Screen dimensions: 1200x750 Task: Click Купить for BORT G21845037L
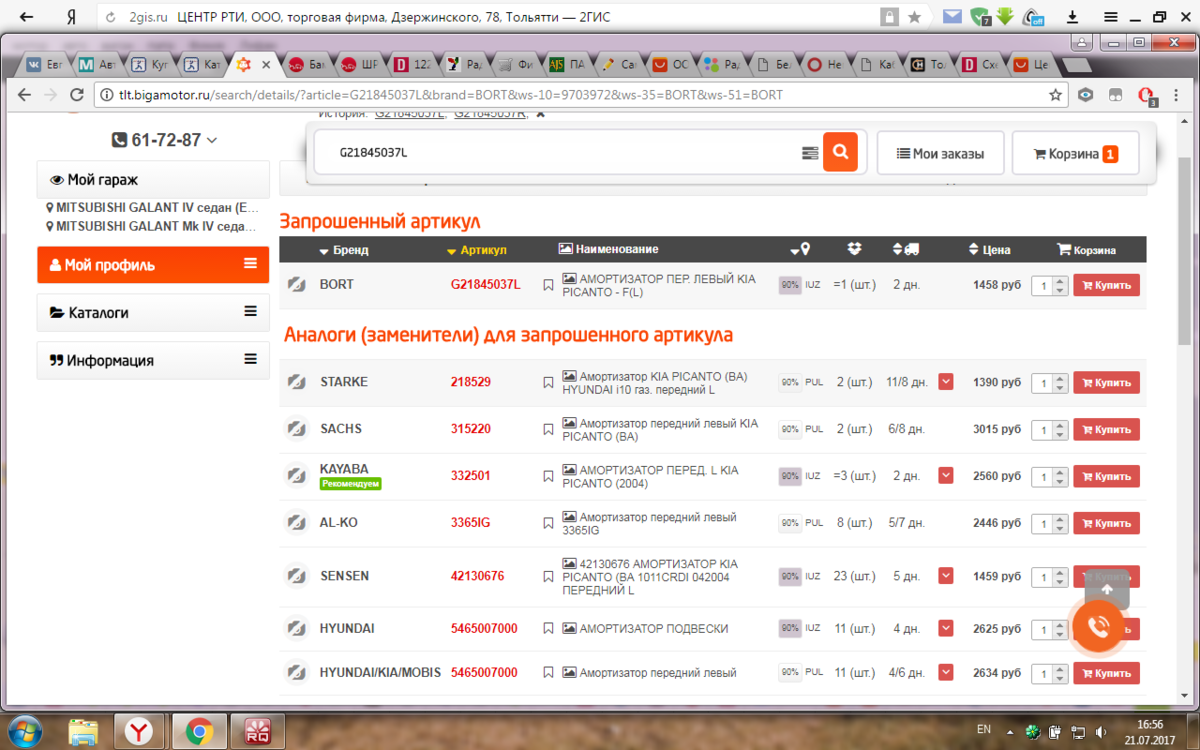[x=1106, y=285]
